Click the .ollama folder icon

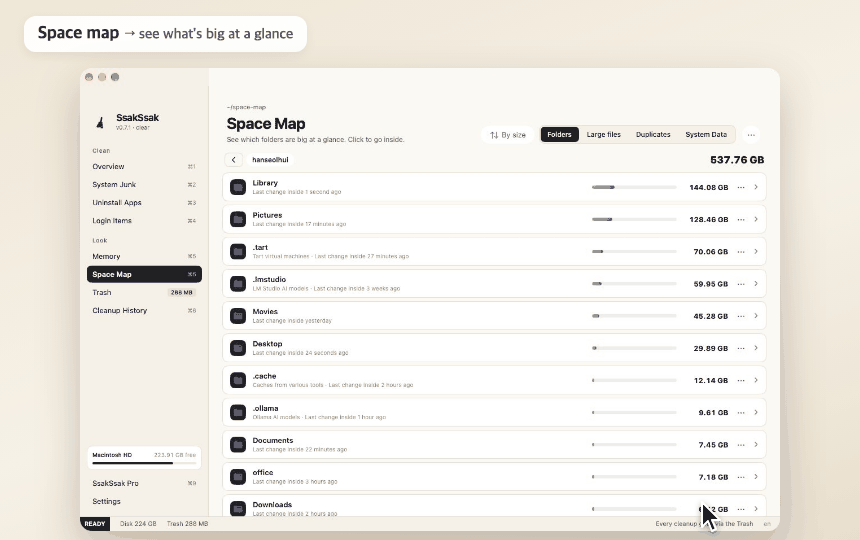[238, 412]
